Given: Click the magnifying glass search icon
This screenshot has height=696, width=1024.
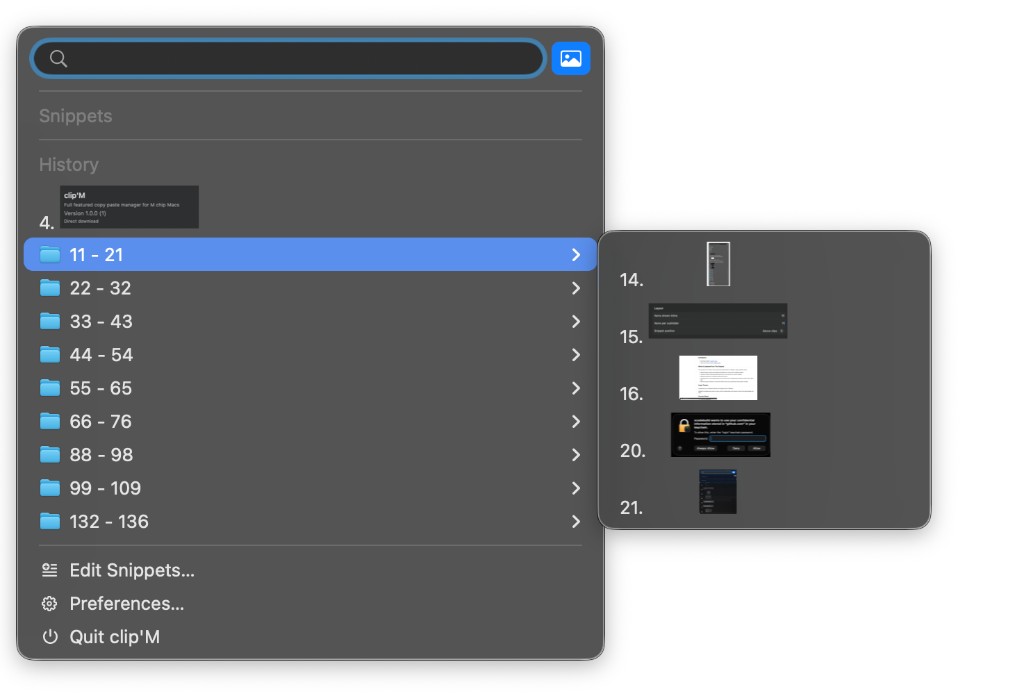Looking at the screenshot, I should click(58, 59).
